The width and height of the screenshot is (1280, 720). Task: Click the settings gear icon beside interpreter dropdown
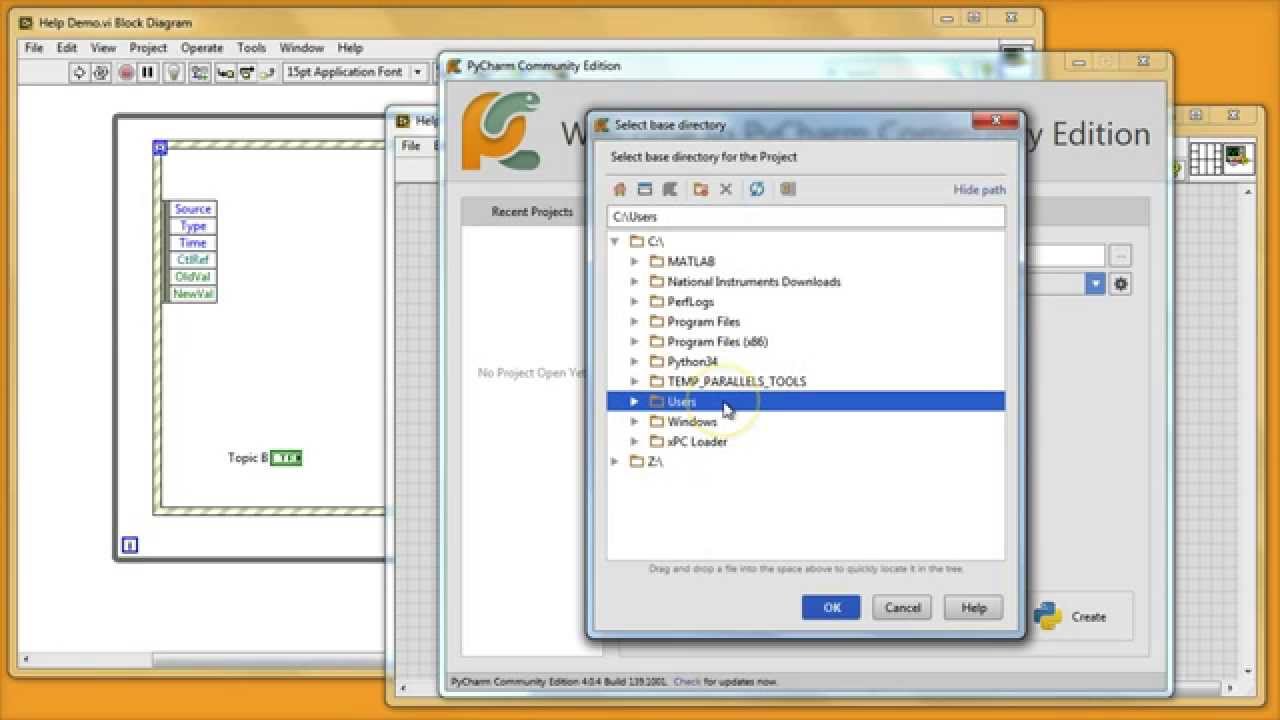1121,284
